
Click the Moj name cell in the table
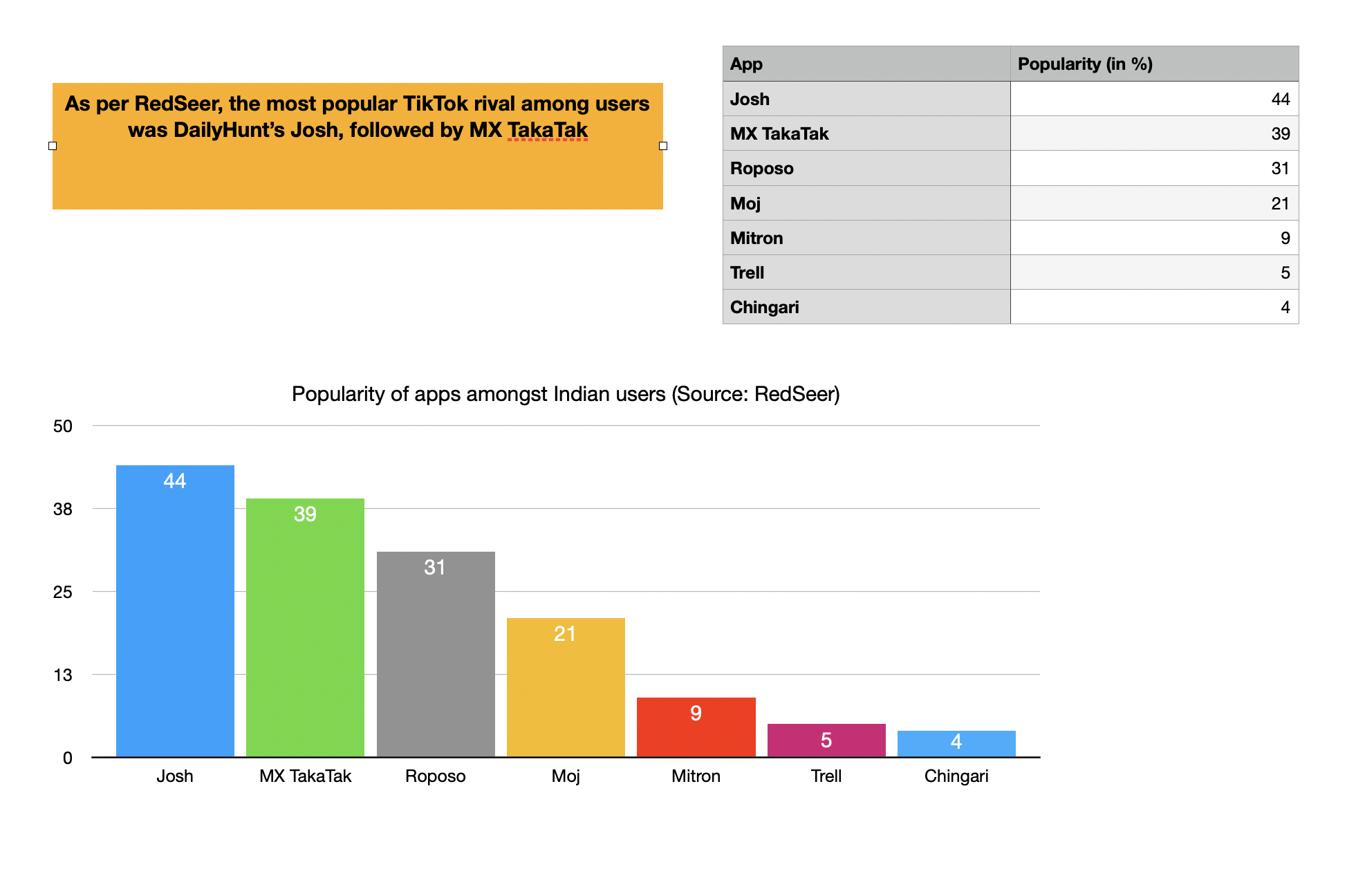(x=866, y=203)
